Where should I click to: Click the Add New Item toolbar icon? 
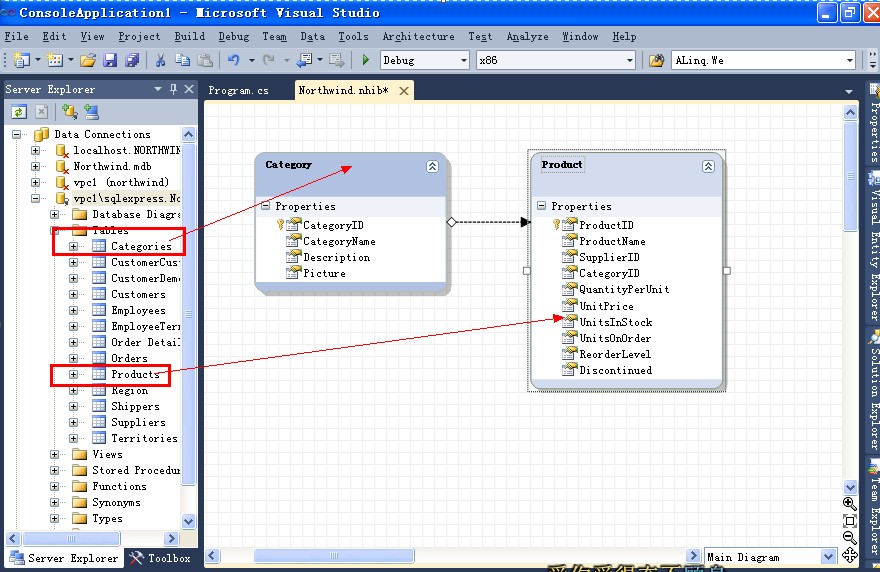(55, 60)
